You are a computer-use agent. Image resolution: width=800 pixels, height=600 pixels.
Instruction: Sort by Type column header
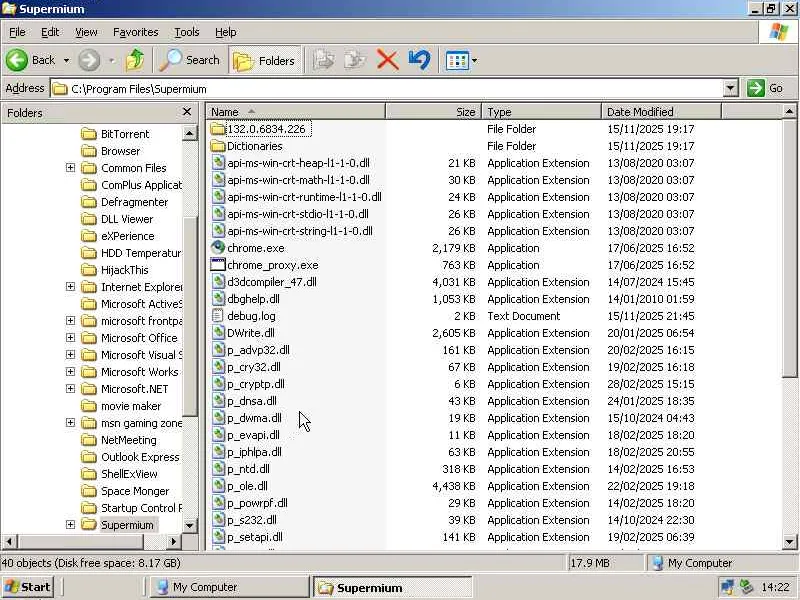click(541, 112)
